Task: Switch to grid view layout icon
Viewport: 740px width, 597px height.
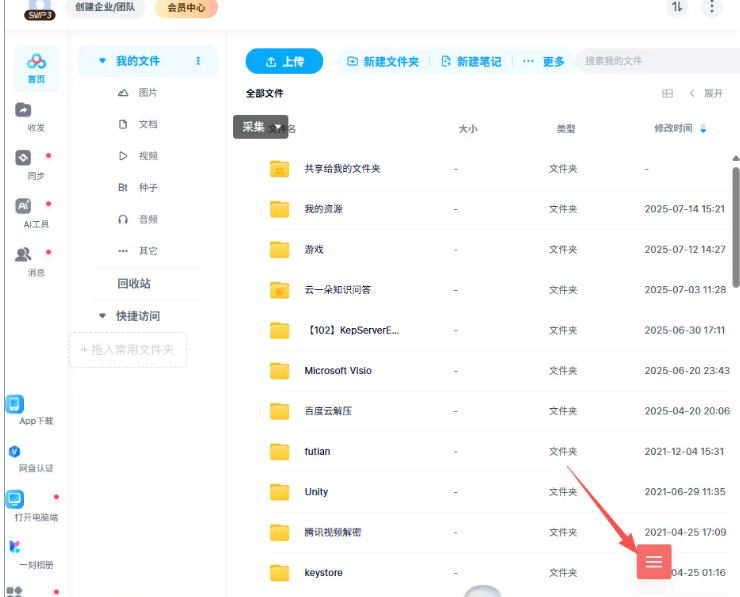Action: [x=668, y=94]
